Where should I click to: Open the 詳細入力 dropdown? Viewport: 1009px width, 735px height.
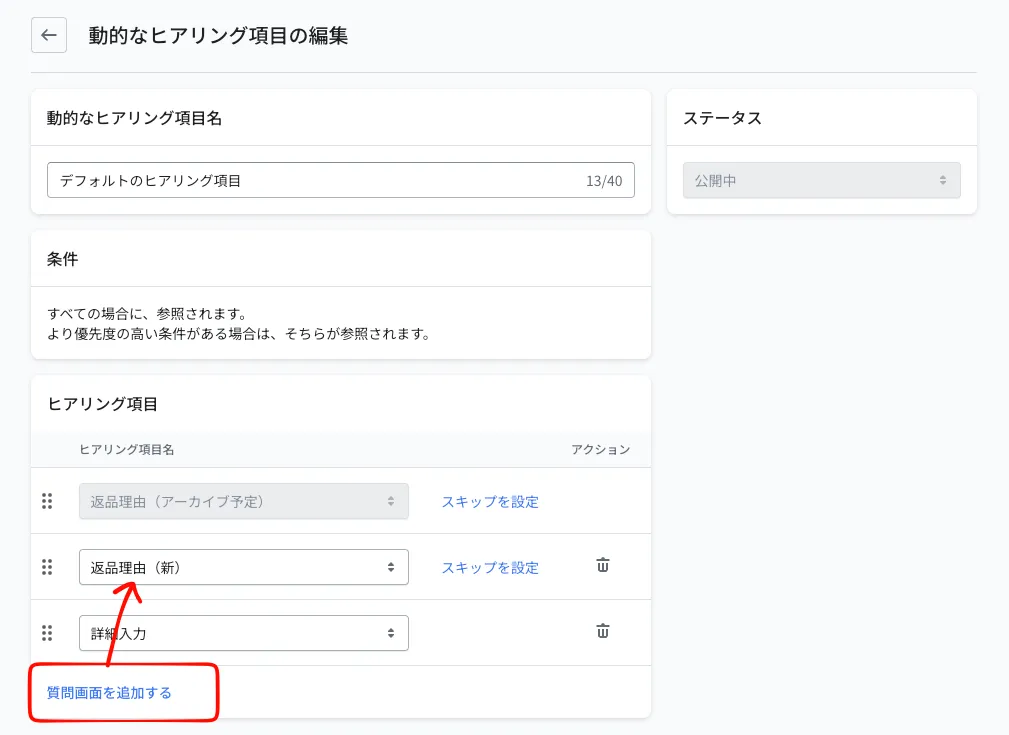(244, 633)
